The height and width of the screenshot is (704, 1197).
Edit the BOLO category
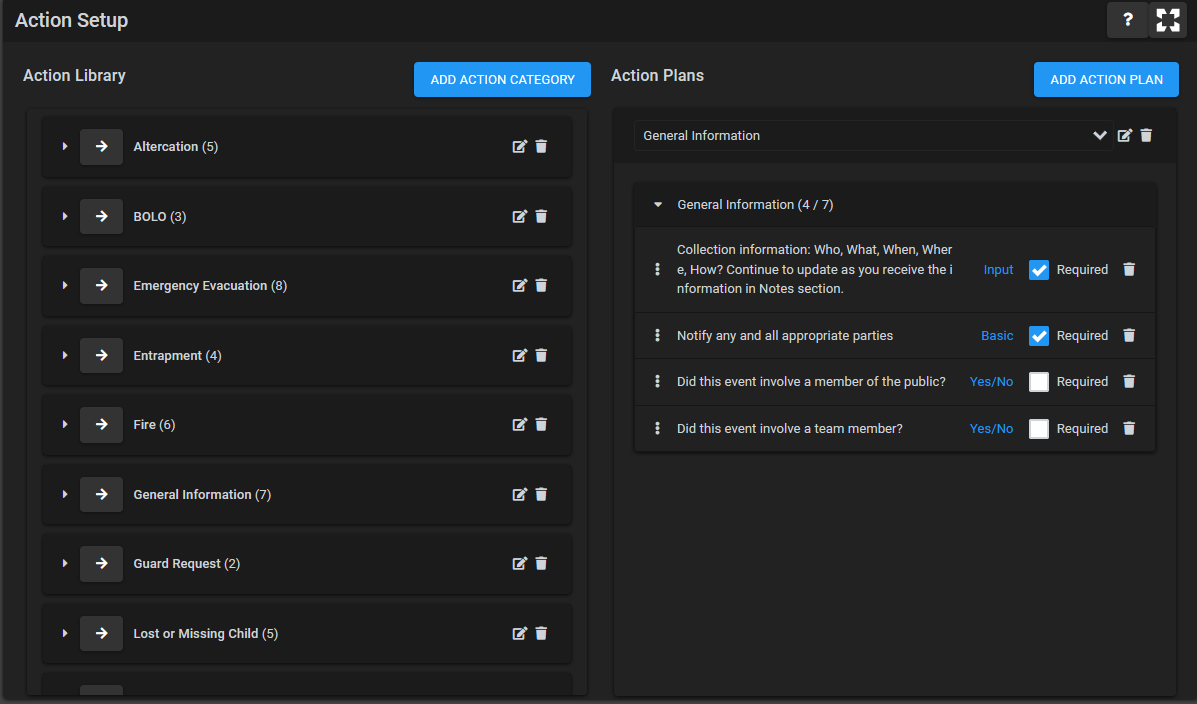[x=519, y=217]
